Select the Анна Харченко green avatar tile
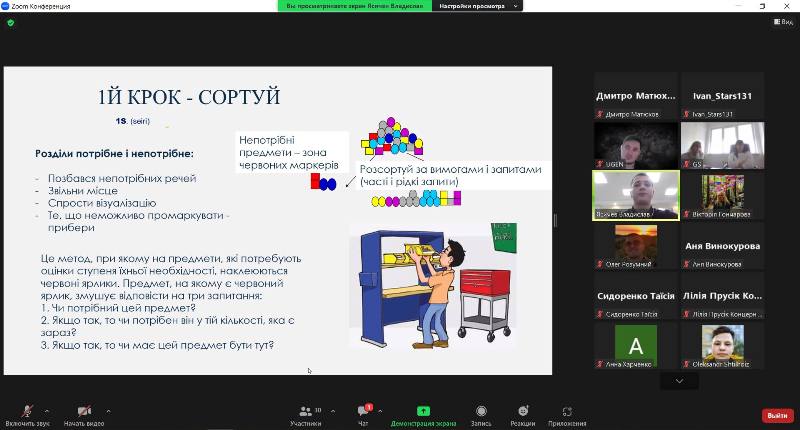 point(636,346)
